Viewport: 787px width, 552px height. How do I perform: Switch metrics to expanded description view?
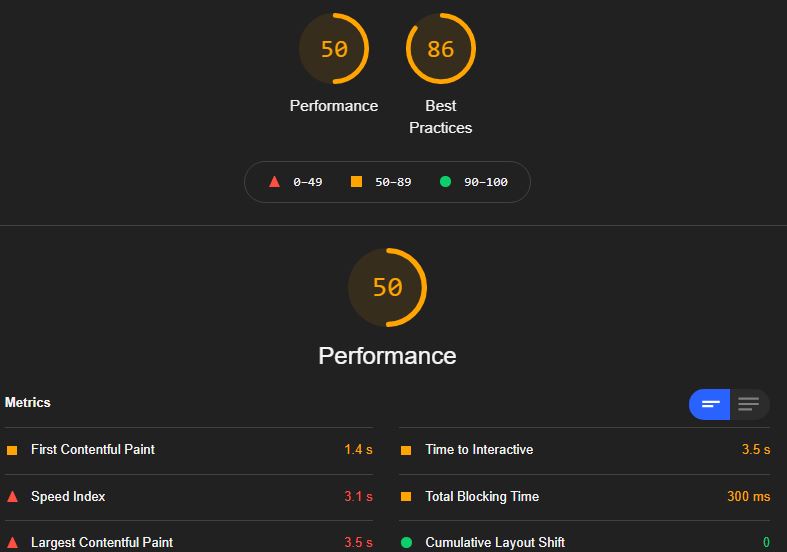tap(749, 404)
